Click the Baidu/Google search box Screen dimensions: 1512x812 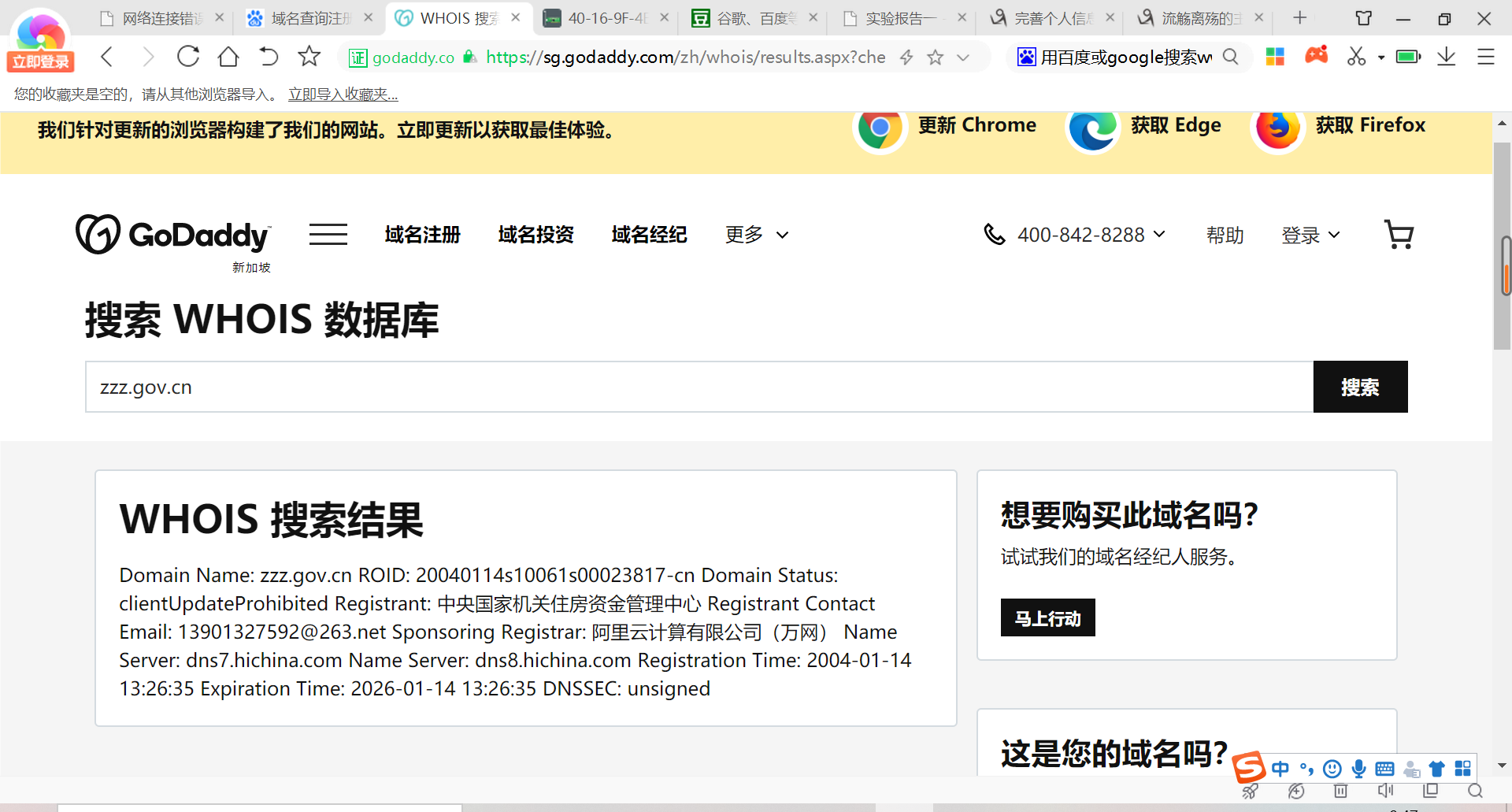(x=1126, y=57)
